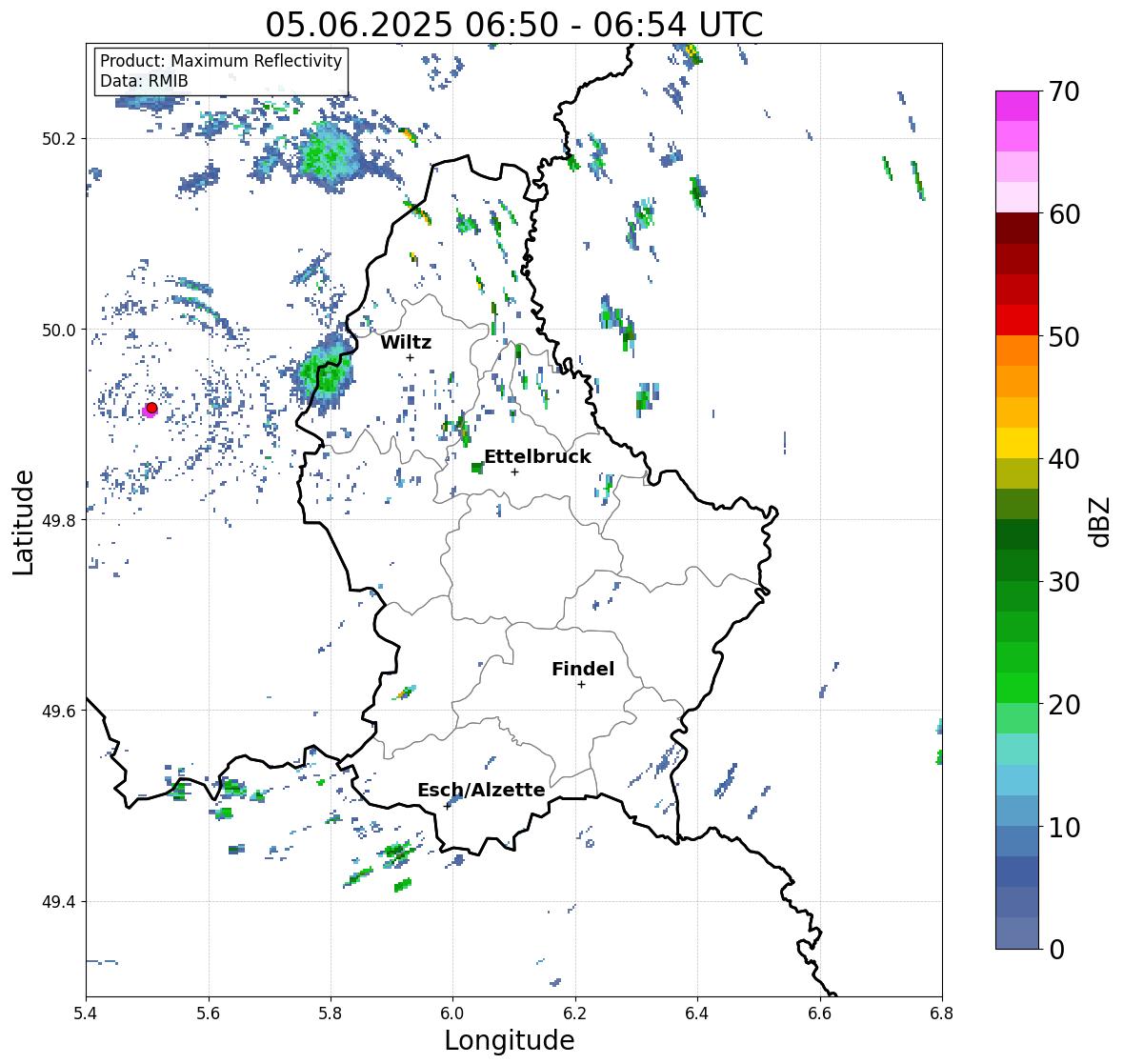Click the latitude tick label 50.0

(59, 331)
